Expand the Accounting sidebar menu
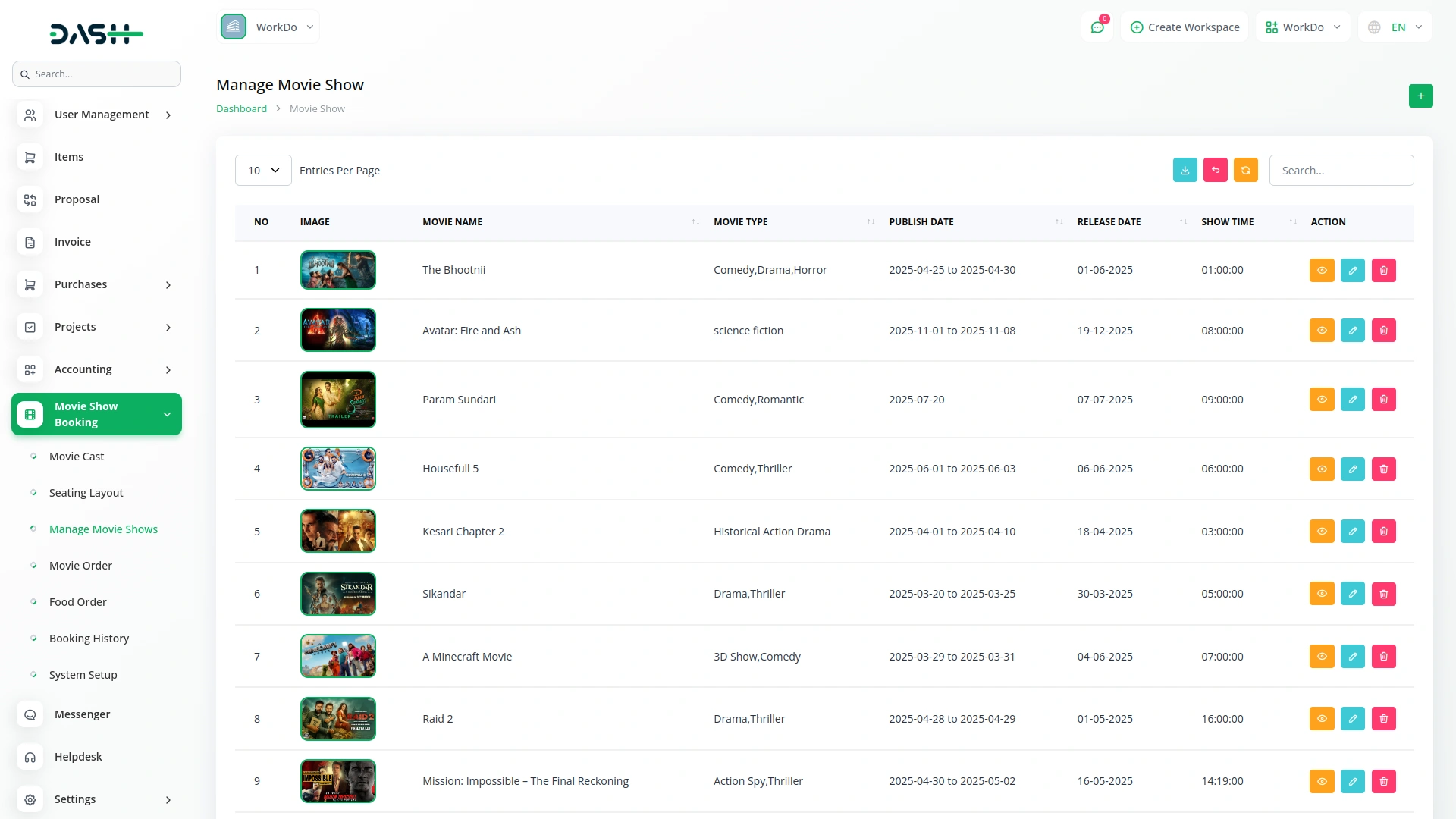The height and width of the screenshot is (819, 1456). pyautogui.click(x=96, y=369)
